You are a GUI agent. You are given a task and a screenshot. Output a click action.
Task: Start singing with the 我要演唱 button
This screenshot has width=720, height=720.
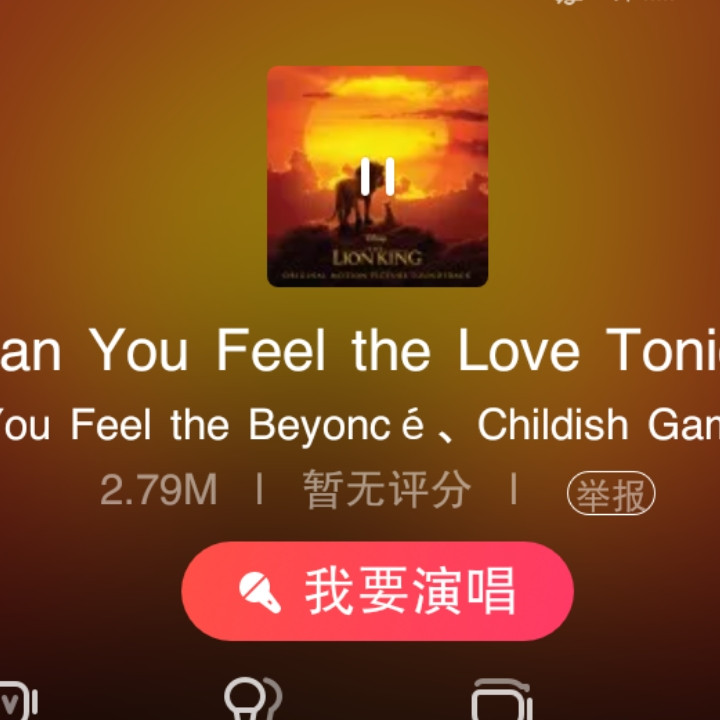377,591
